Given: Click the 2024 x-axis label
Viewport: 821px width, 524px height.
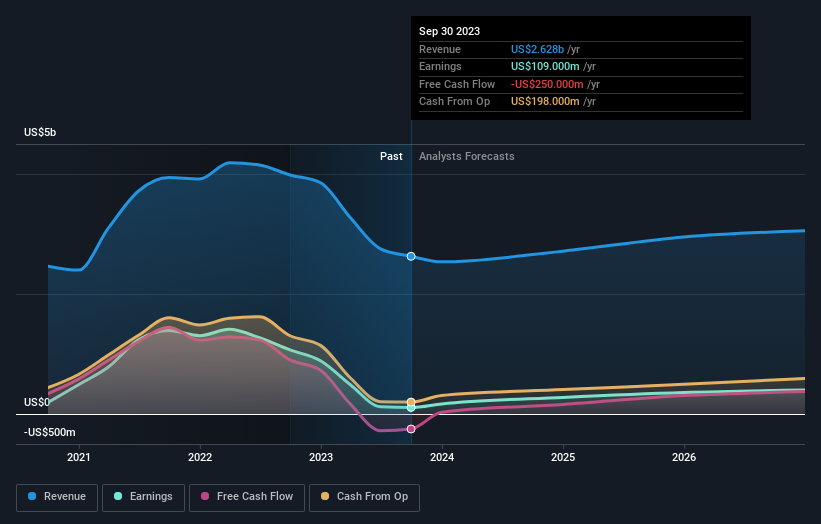Looking at the screenshot, I should point(442,458).
